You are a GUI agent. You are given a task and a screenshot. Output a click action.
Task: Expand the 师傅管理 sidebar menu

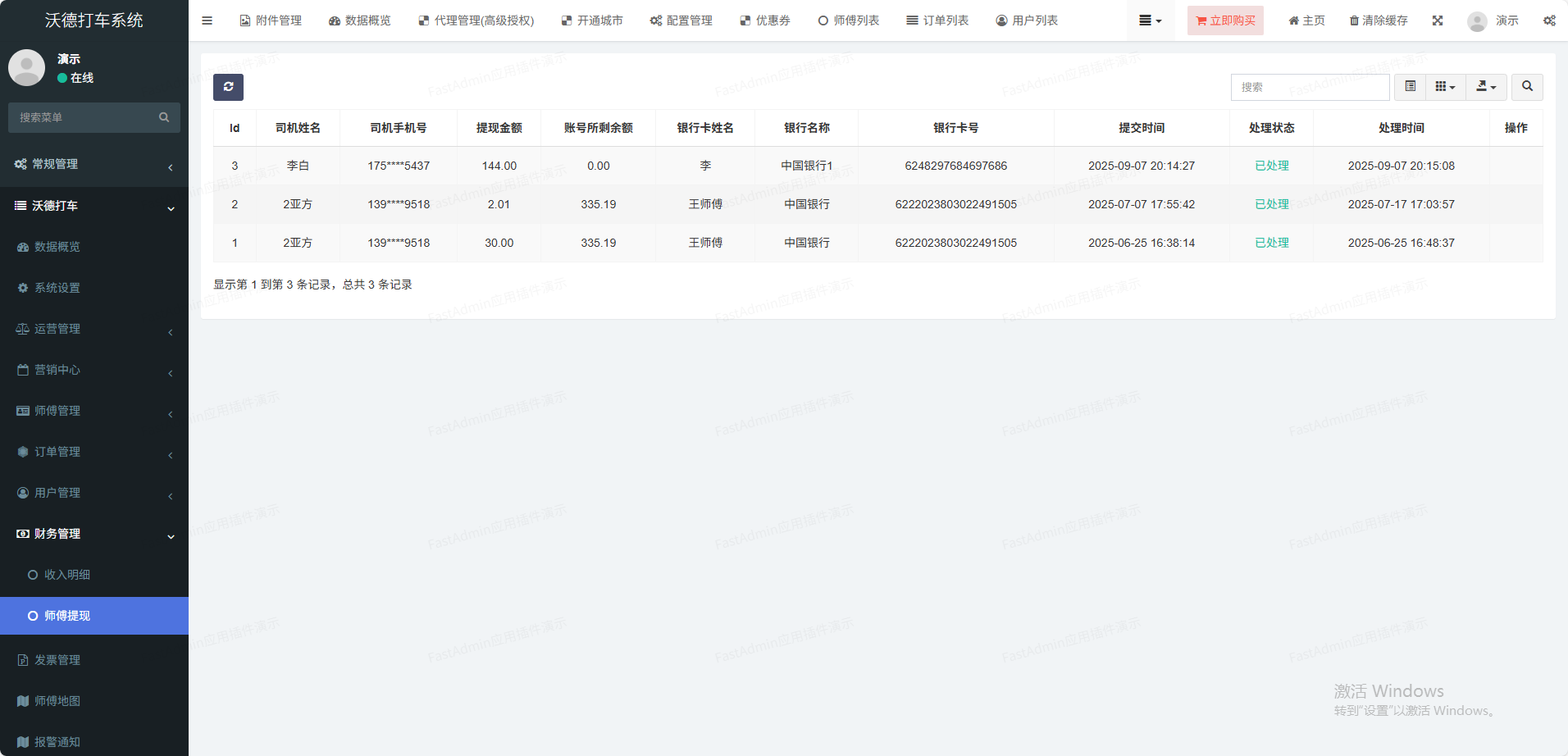tap(94, 411)
